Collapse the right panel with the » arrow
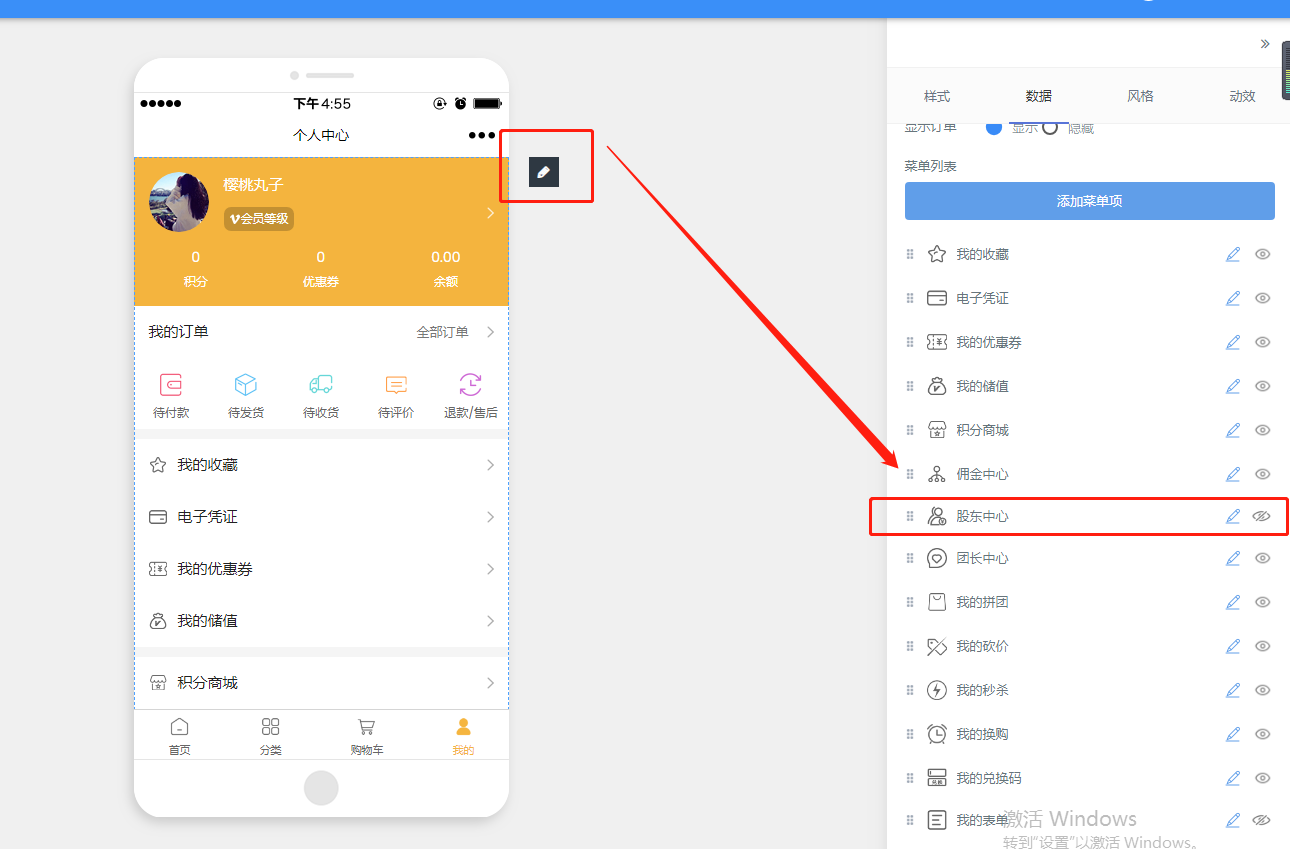 tap(1264, 44)
